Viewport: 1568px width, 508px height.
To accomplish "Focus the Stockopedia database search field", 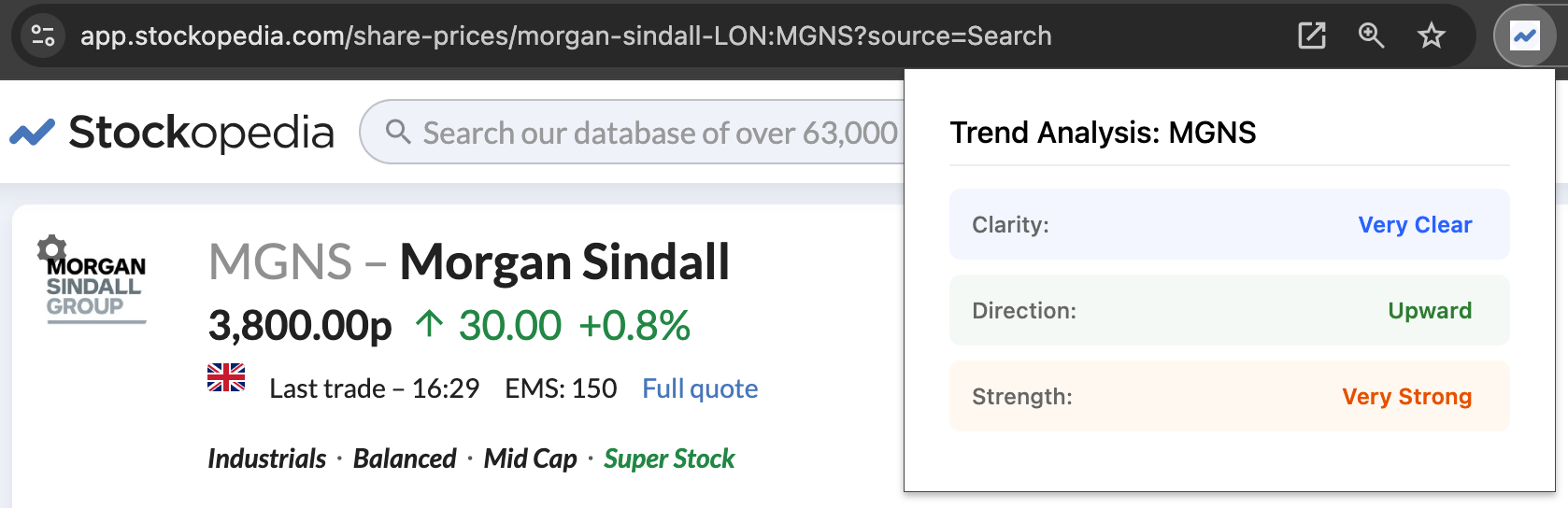I will point(633,132).
